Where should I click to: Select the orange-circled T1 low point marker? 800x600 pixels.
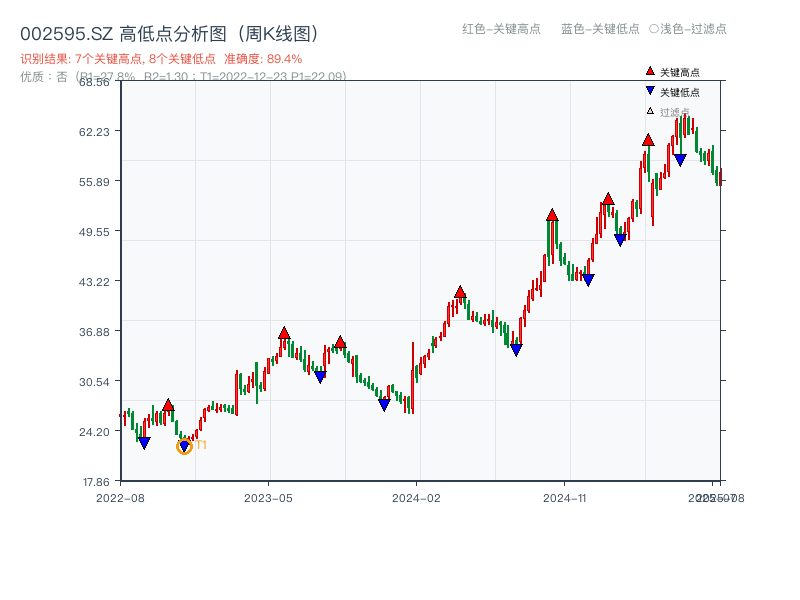tap(184, 446)
